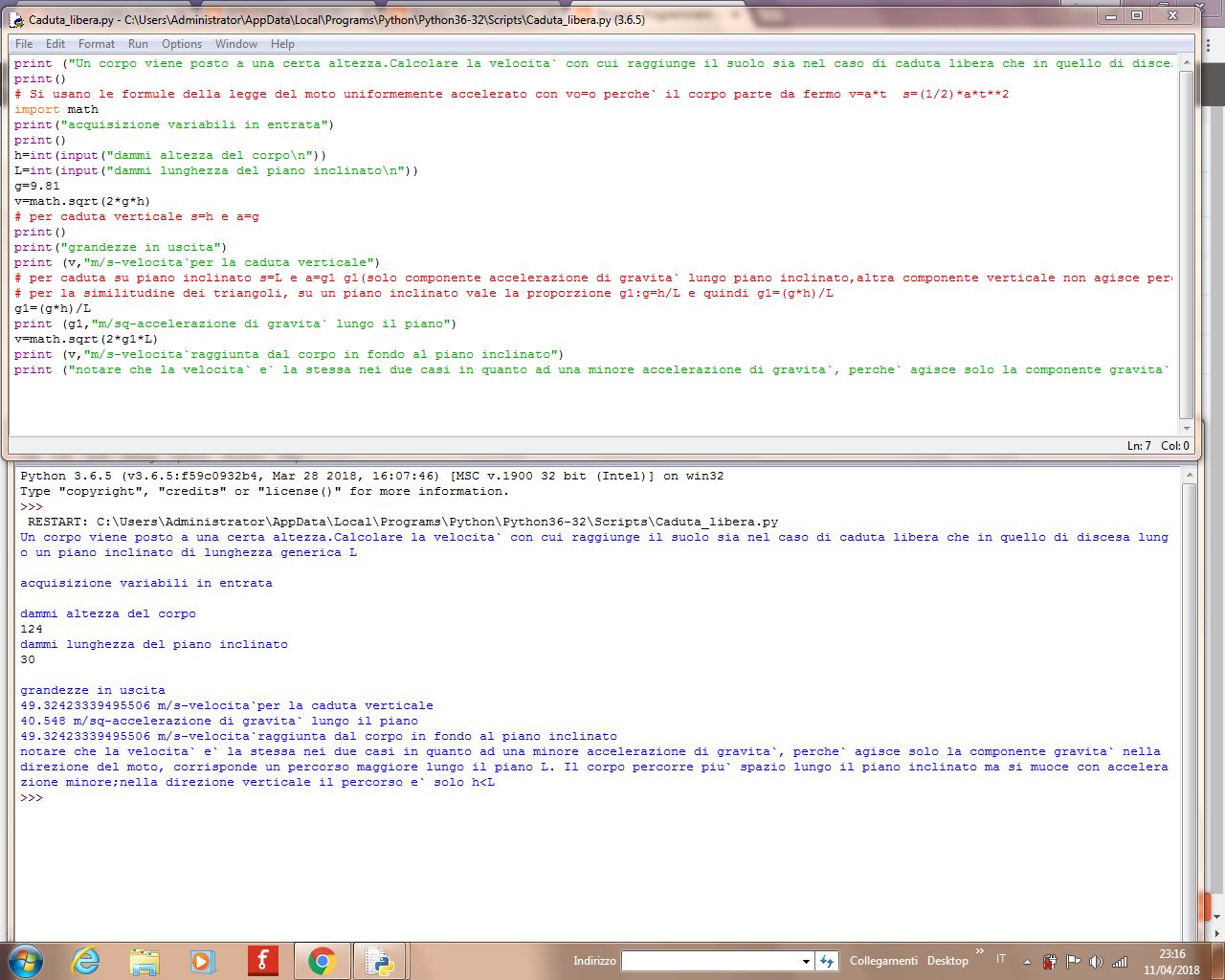Start Windows Media Player from the taskbar
This screenshot has height=980, width=1225.
point(204,961)
